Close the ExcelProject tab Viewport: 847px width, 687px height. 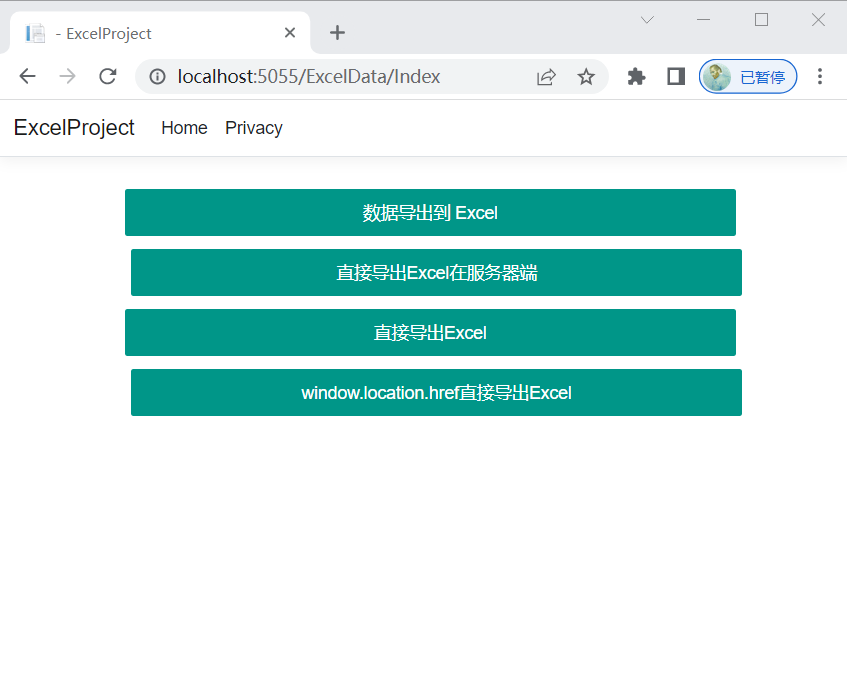pyautogui.click(x=290, y=33)
